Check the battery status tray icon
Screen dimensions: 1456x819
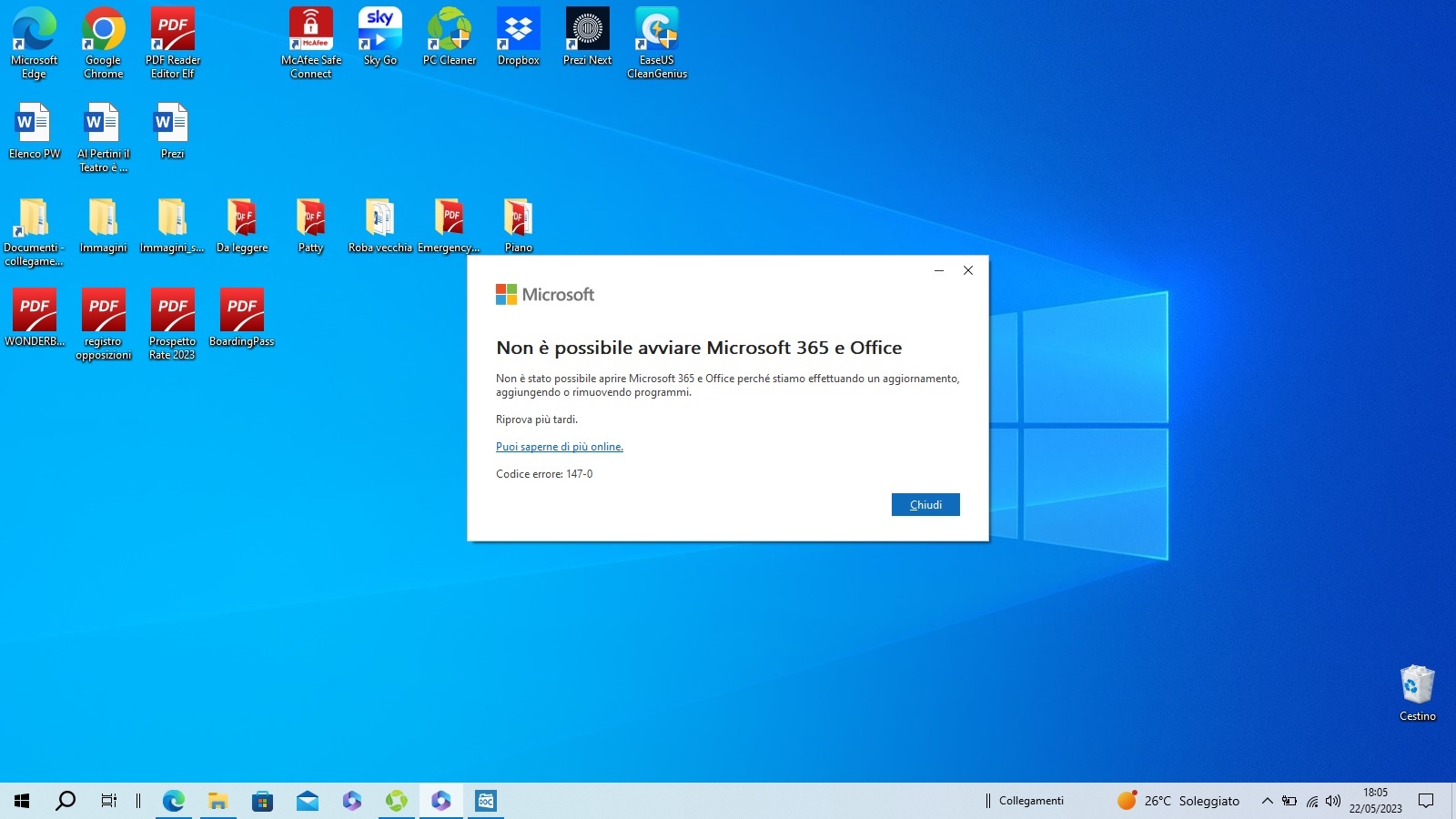click(1289, 801)
